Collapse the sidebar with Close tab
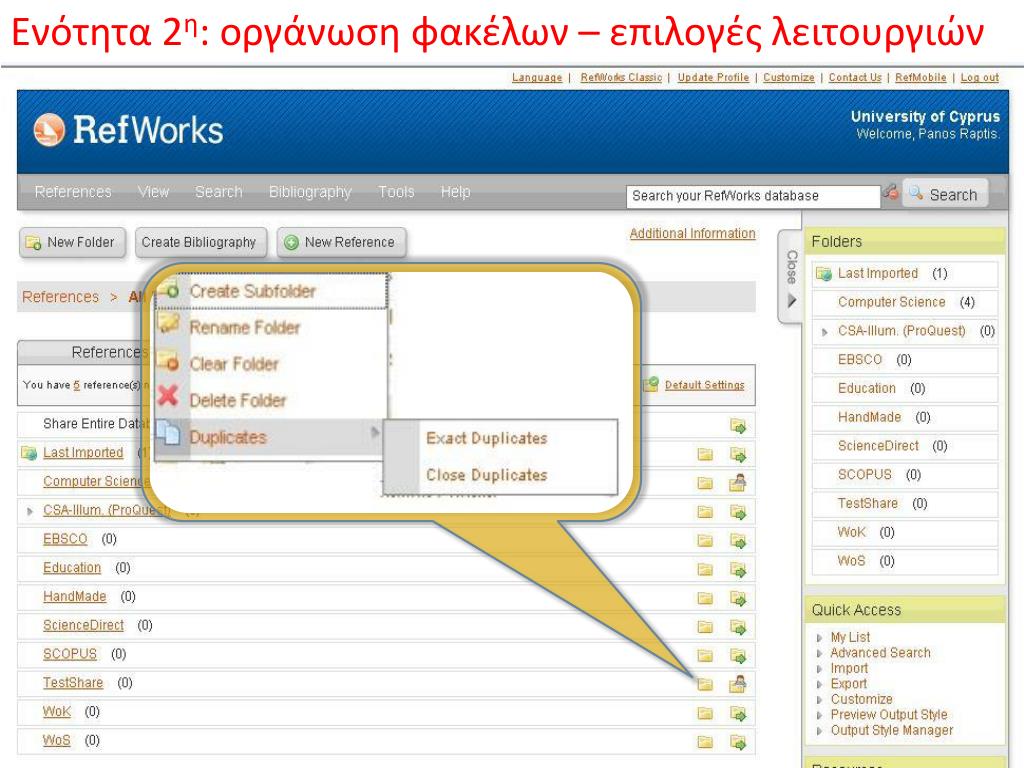Screen dimensions: 1024x768 pyautogui.click(x=792, y=277)
